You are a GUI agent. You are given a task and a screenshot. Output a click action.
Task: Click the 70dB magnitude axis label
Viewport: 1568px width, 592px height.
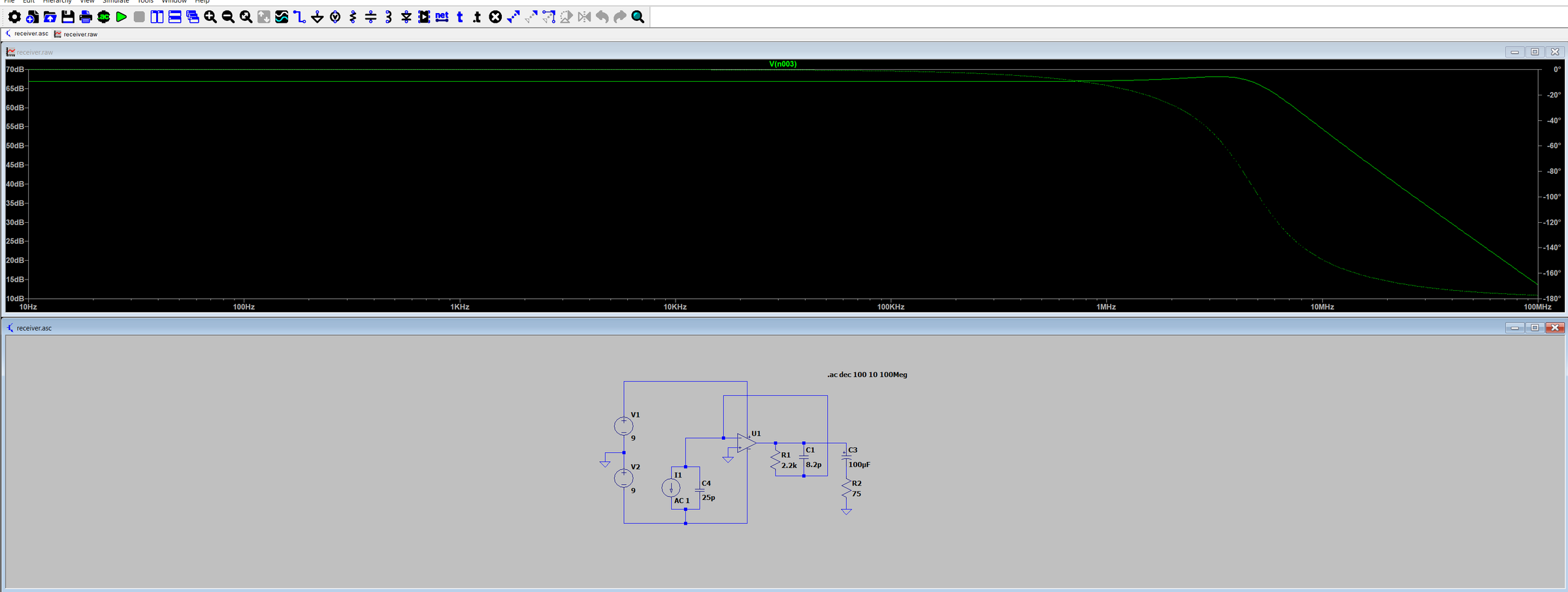[15, 69]
